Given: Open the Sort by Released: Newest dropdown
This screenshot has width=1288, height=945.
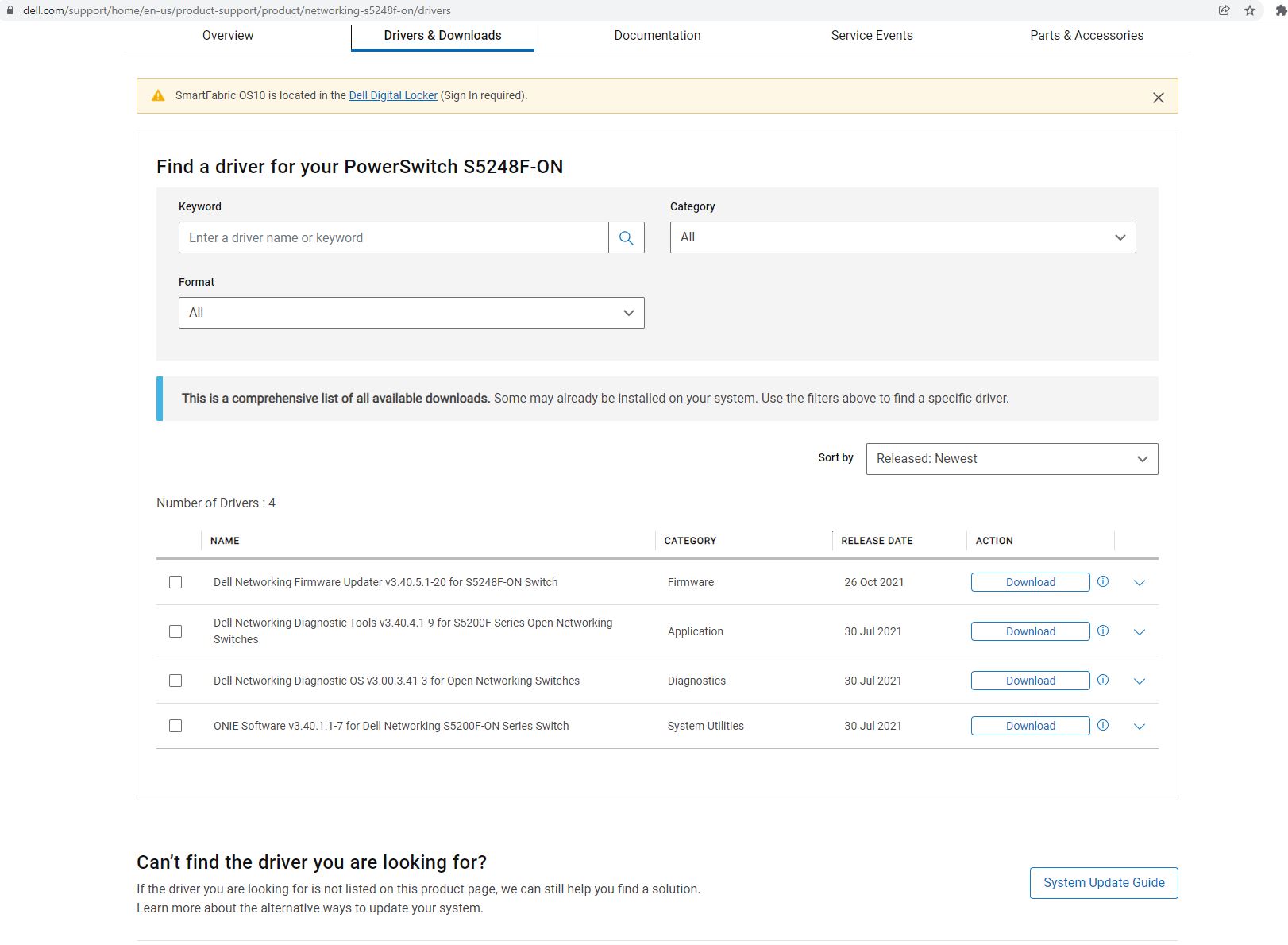Looking at the screenshot, I should (x=1011, y=459).
